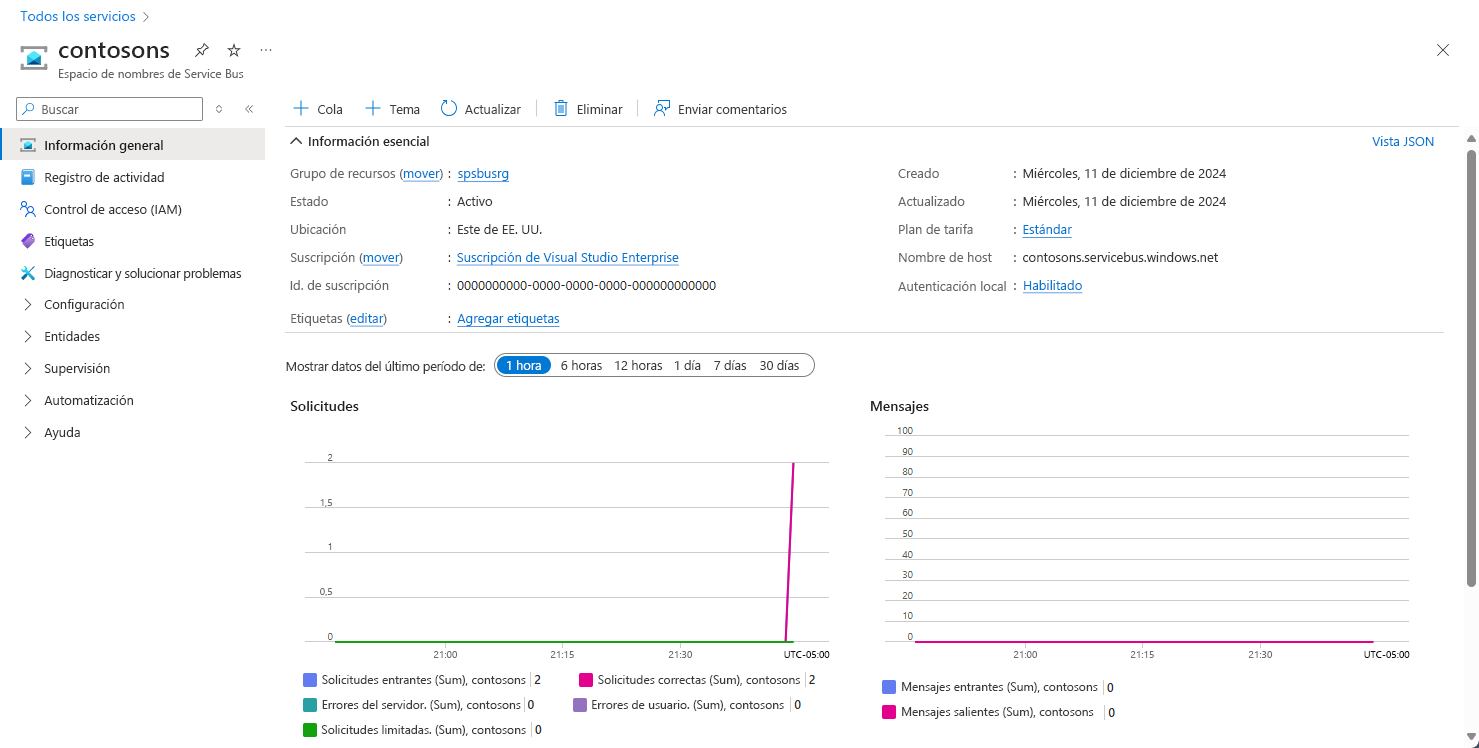Select the 7 días time range
Viewport: 1479px width, 748px height.
point(730,365)
